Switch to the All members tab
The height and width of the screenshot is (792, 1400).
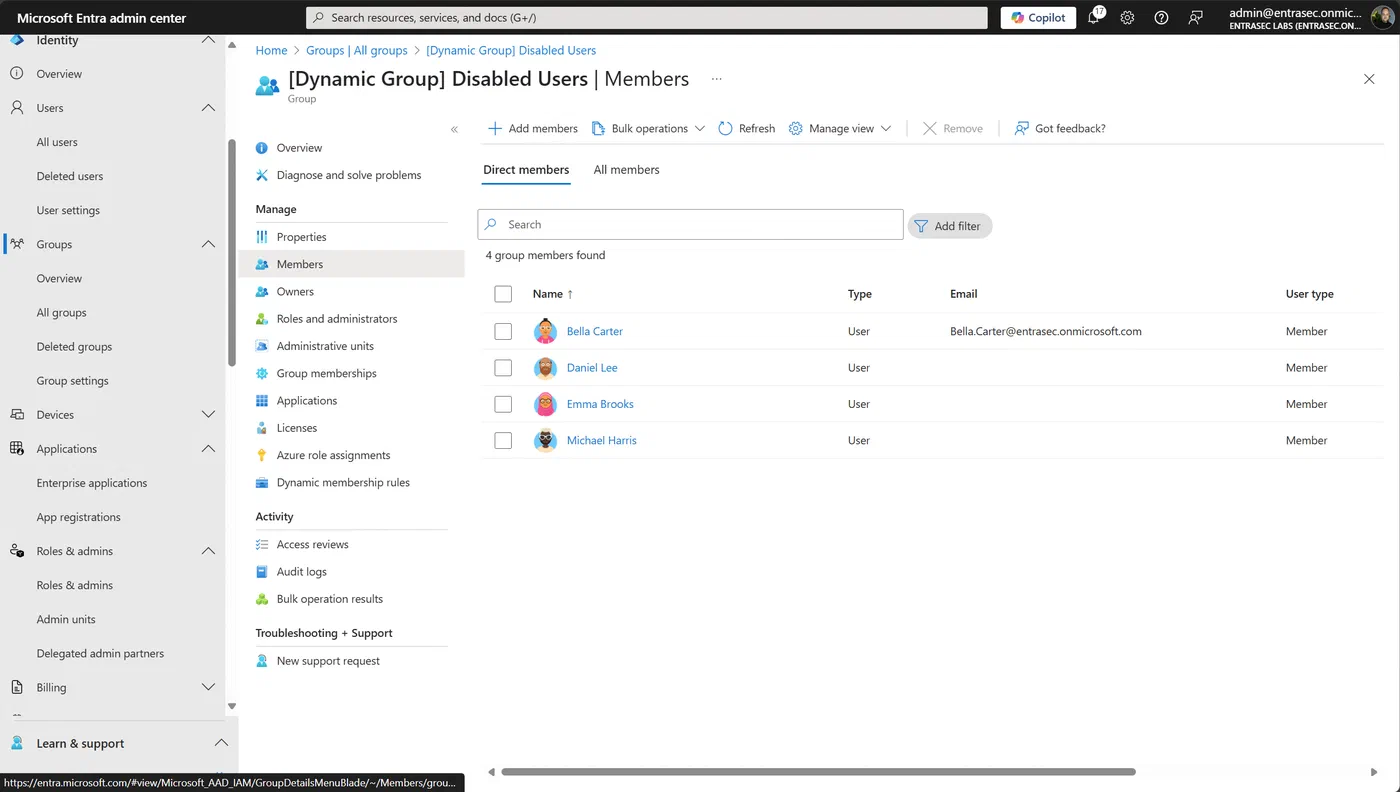coord(627,170)
